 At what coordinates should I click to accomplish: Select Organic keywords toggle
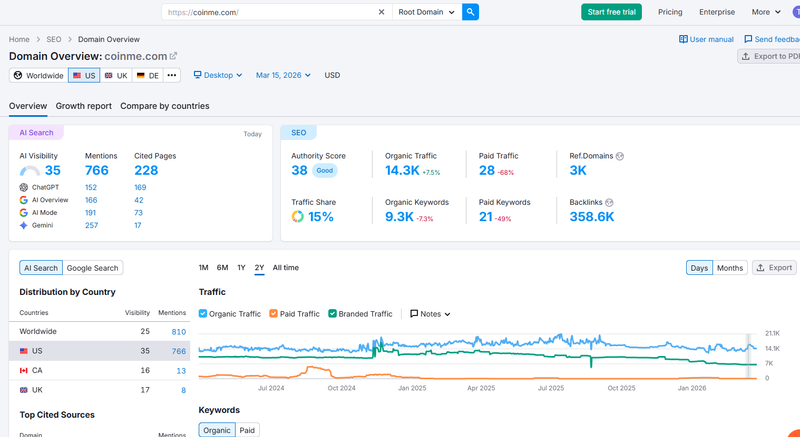tap(217, 430)
